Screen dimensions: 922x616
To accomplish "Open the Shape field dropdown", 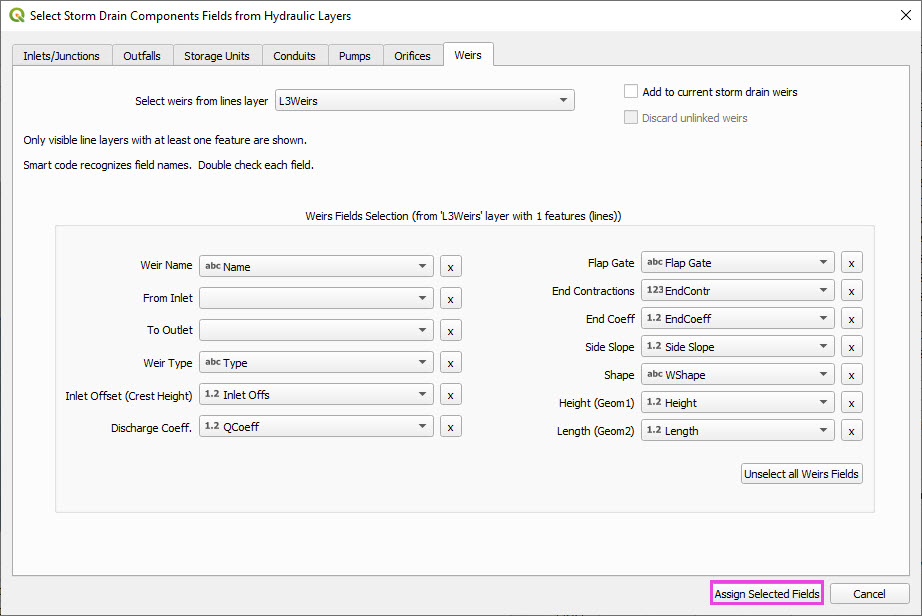I will pyautogui.click(x=737, y=375).
